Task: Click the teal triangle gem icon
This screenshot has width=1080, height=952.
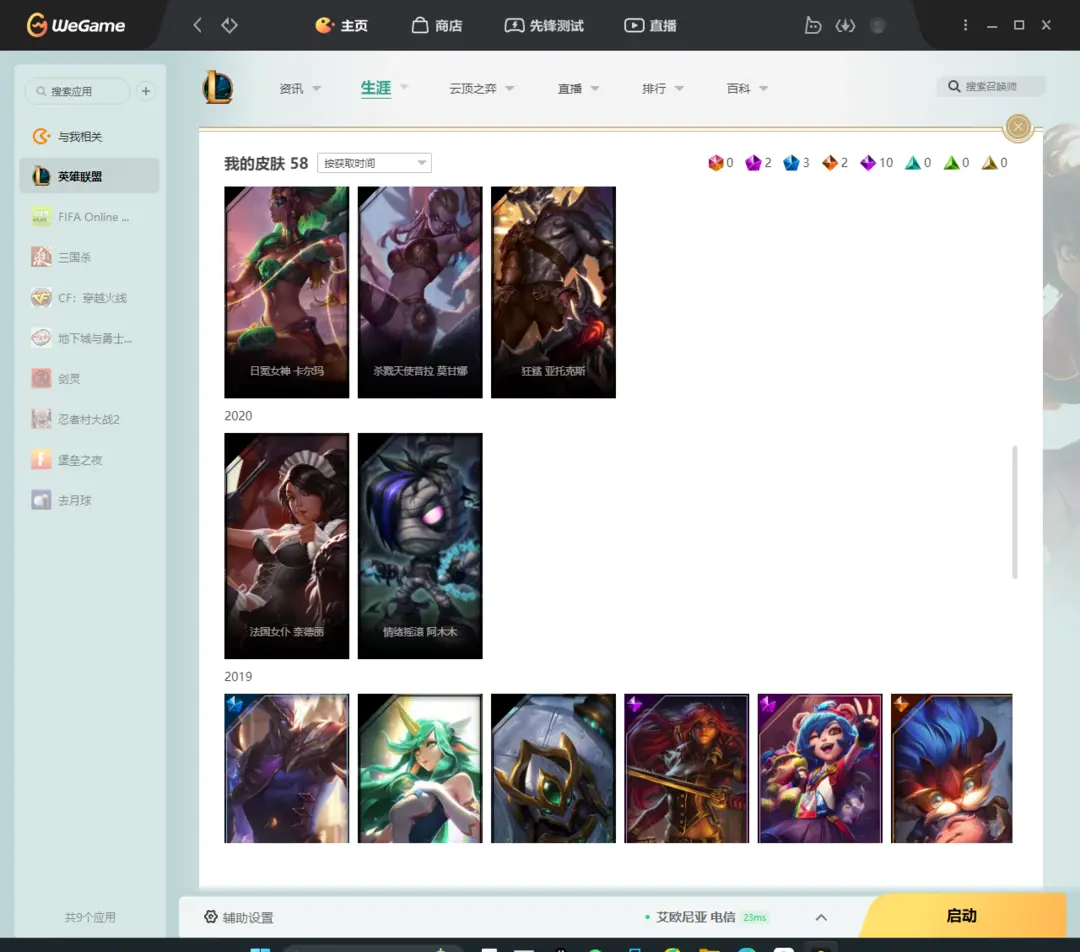Action: [x=913, y=163]
